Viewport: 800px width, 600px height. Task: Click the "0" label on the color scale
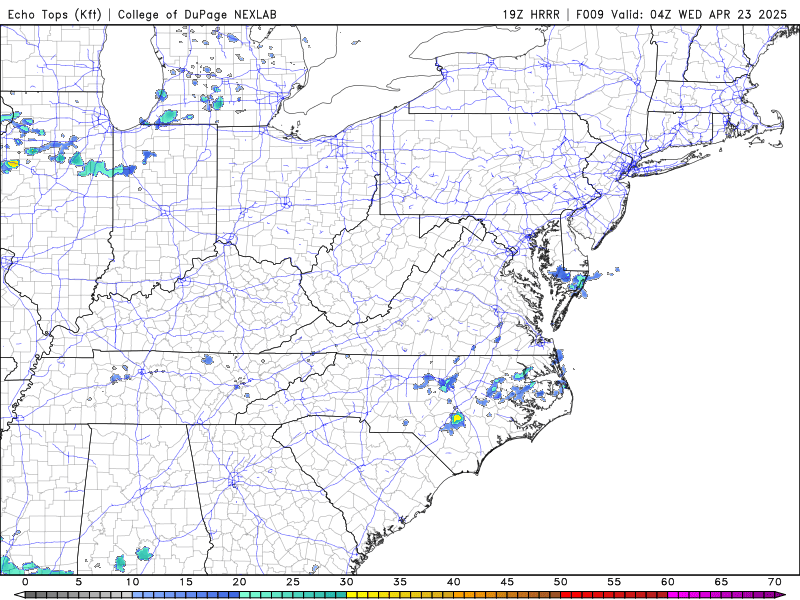25,582
